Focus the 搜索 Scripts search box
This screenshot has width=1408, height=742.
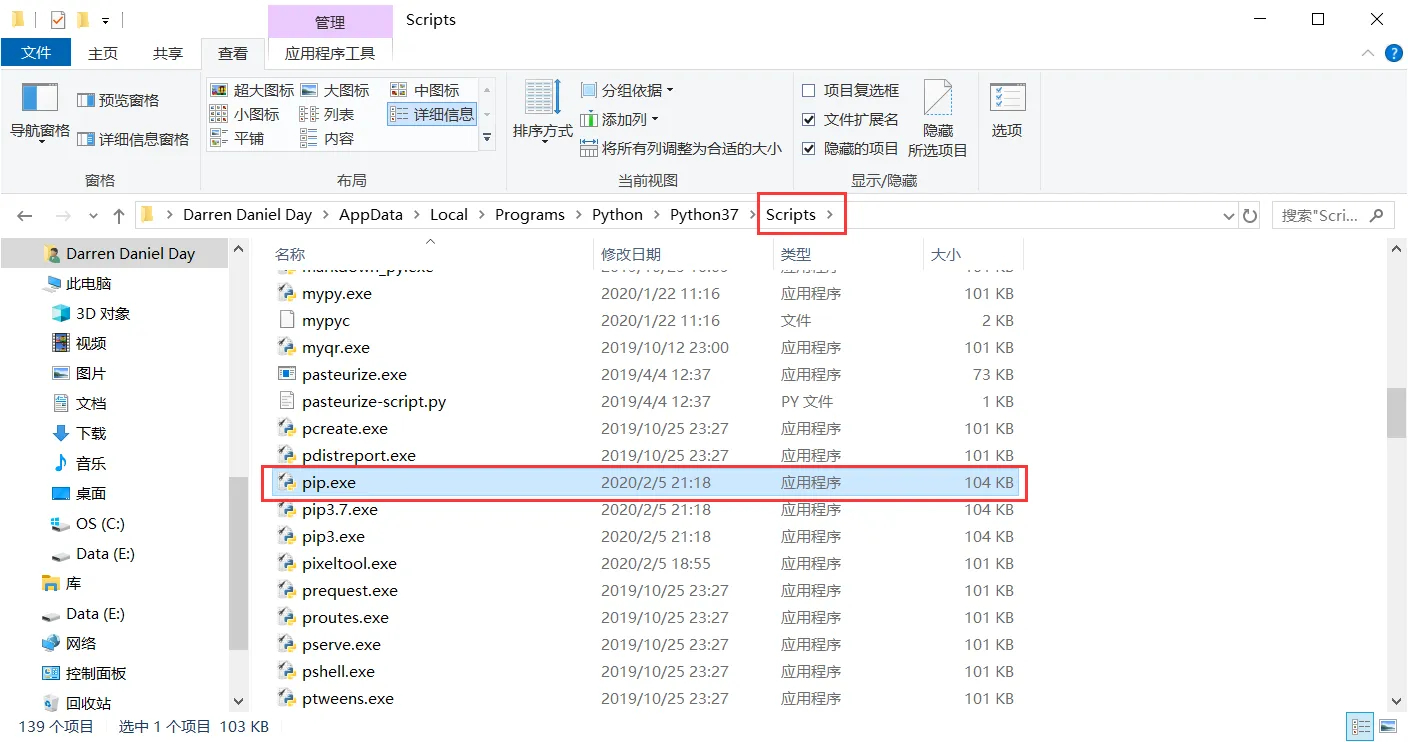click(1333, 215)
